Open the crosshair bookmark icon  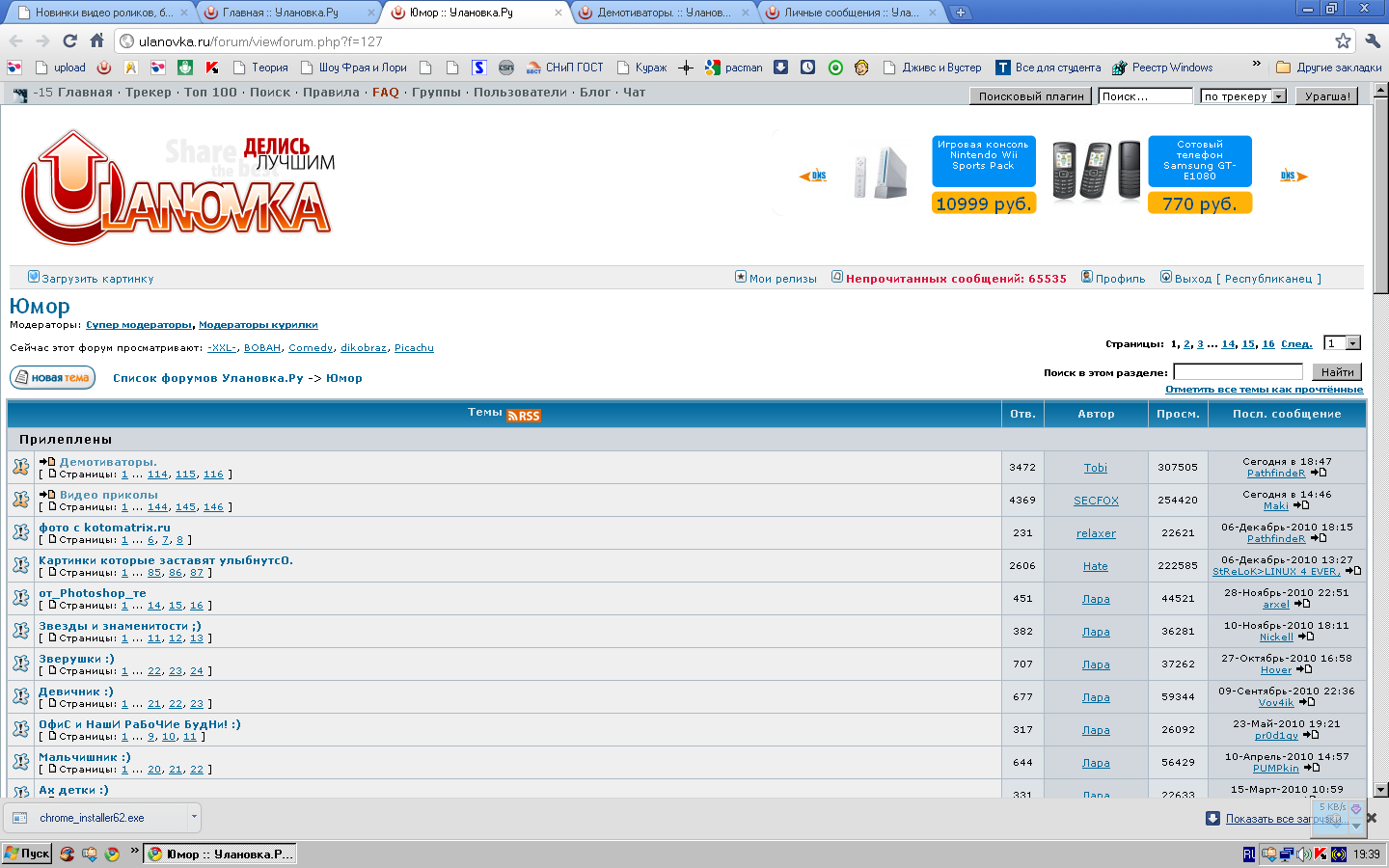coord(686,68)
